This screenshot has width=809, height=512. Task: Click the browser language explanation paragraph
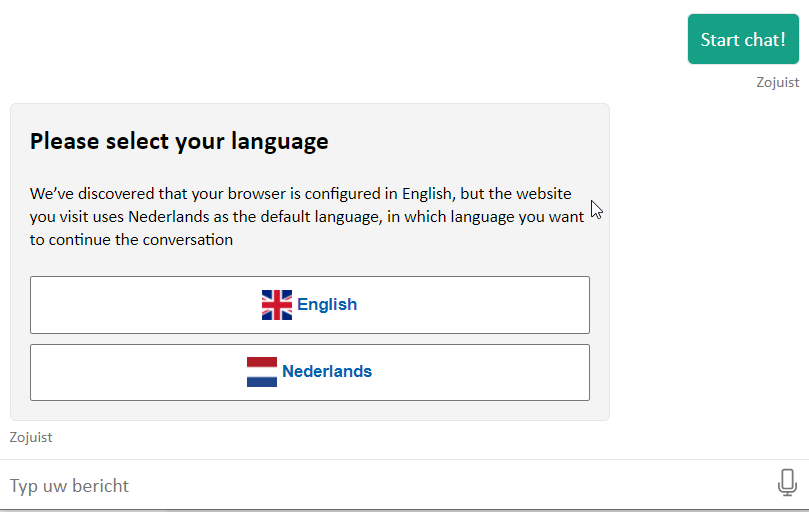[300, 217]
